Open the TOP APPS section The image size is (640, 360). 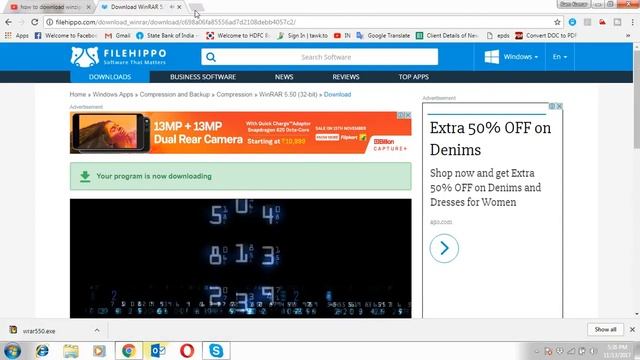(413, 77)
